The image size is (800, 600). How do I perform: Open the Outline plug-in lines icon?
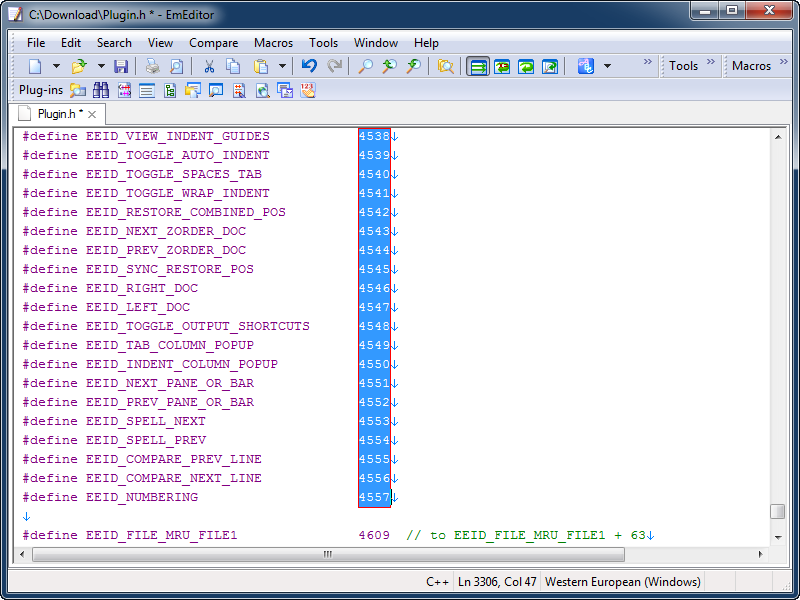(147, 91)
